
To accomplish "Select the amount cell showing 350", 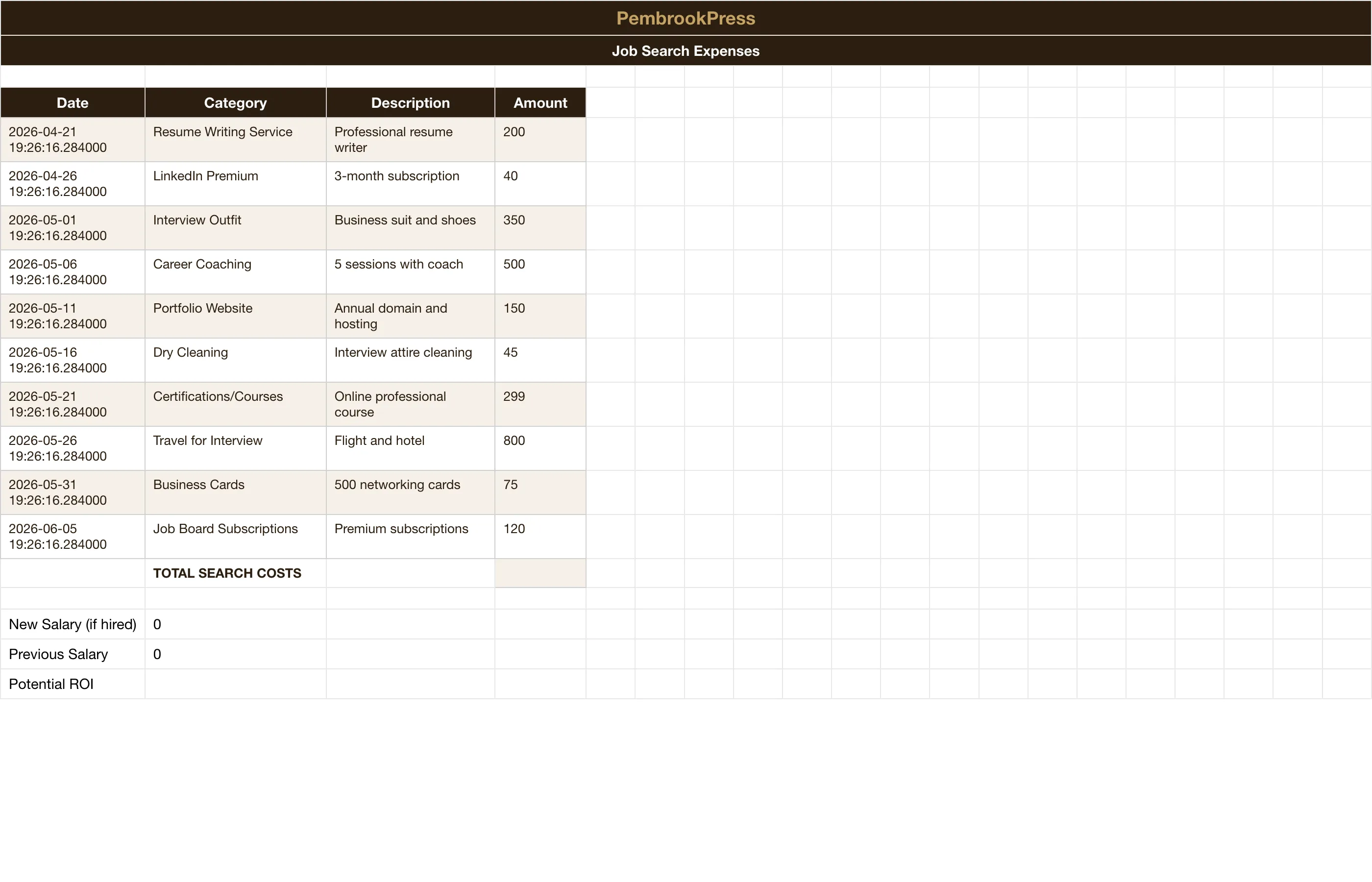I will [540, 228].
